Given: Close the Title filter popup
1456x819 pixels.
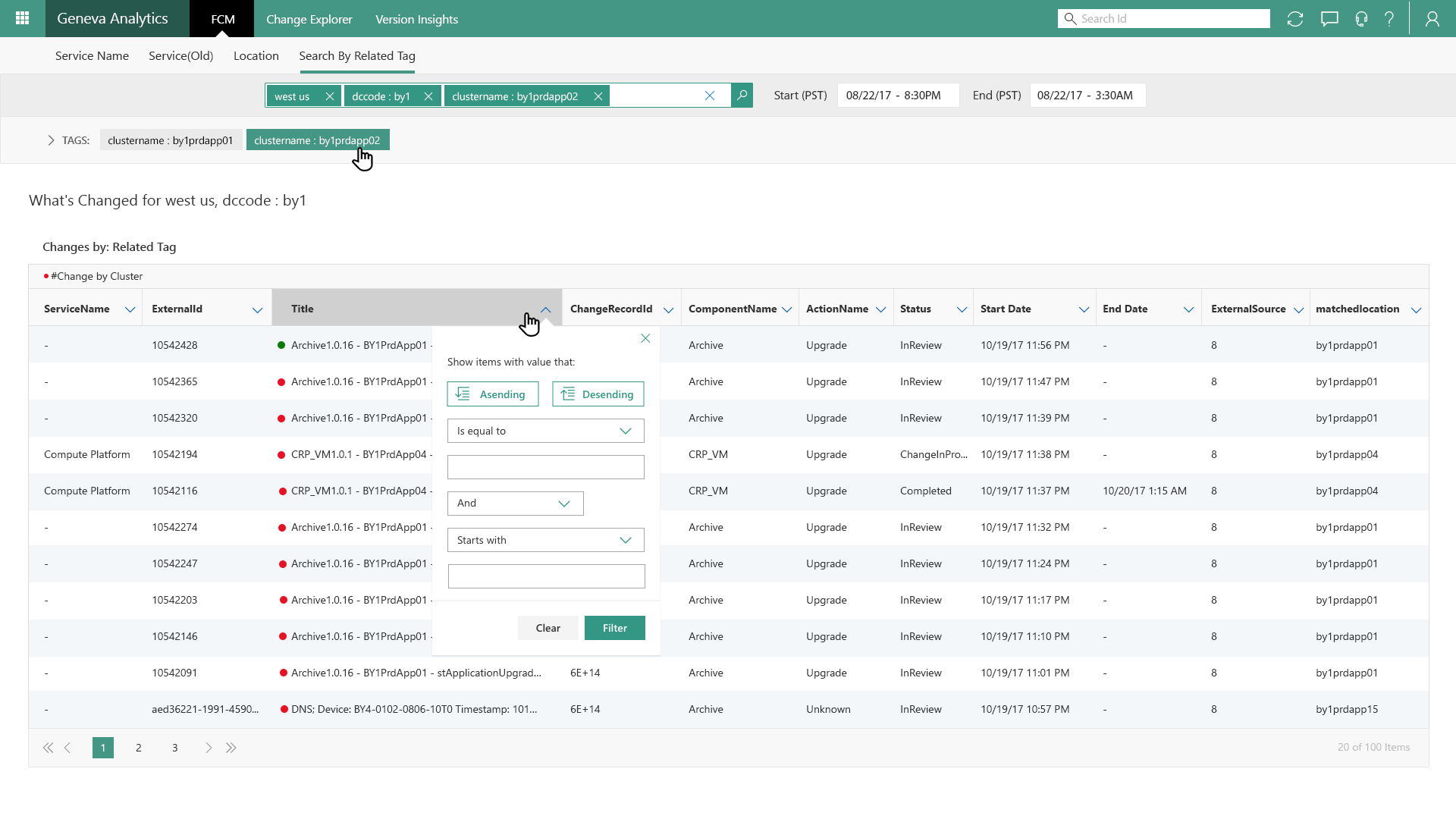Looking at the screenshot, I should click(x=645, y=338).
